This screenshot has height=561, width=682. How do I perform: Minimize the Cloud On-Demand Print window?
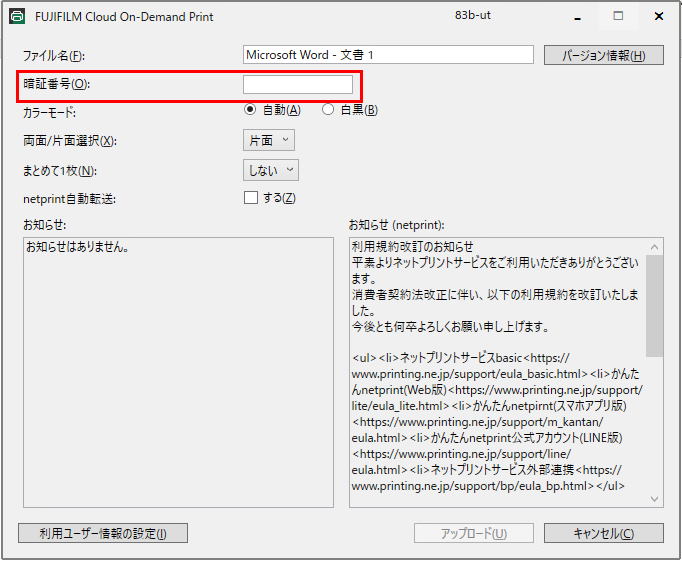(x=578, y=17)
